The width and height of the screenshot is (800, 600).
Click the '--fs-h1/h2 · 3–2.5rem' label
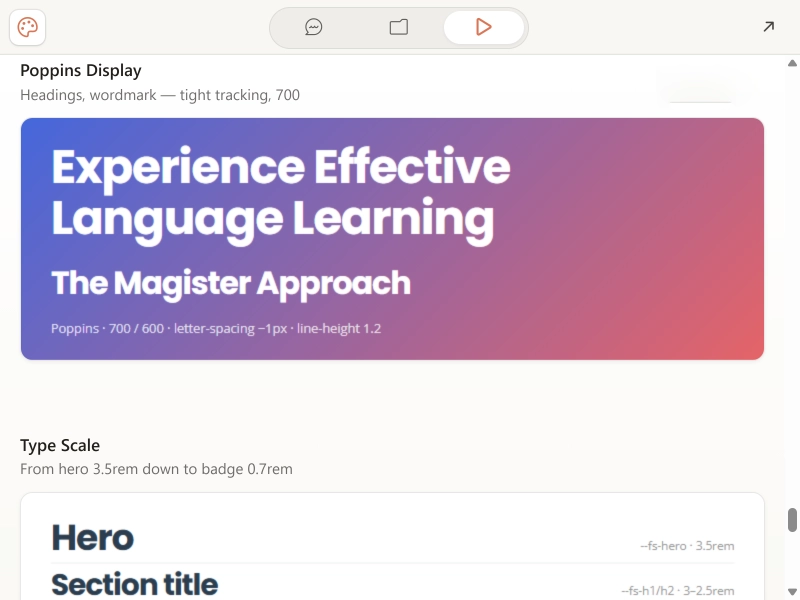[x=678, y=591]
